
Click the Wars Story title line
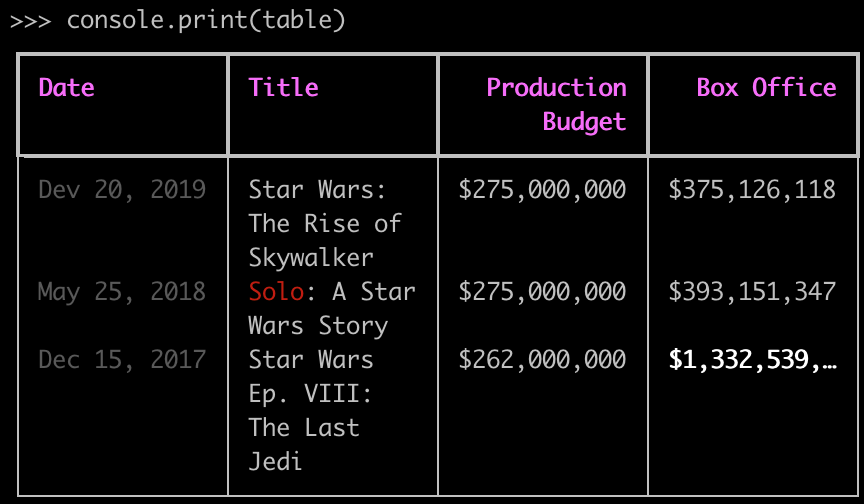[318, 326]
